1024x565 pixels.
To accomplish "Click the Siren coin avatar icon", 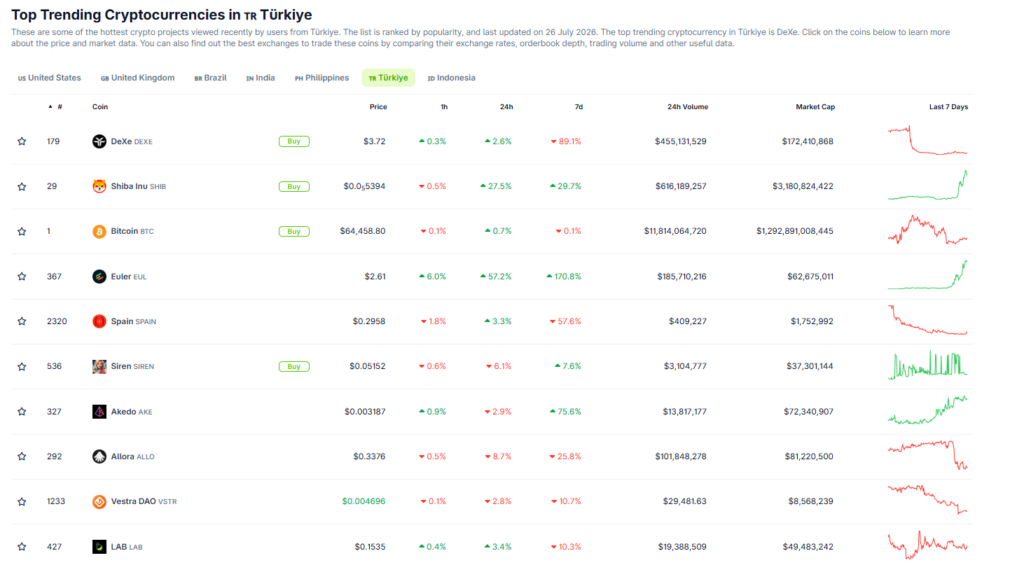I will (x=99, y=366).
